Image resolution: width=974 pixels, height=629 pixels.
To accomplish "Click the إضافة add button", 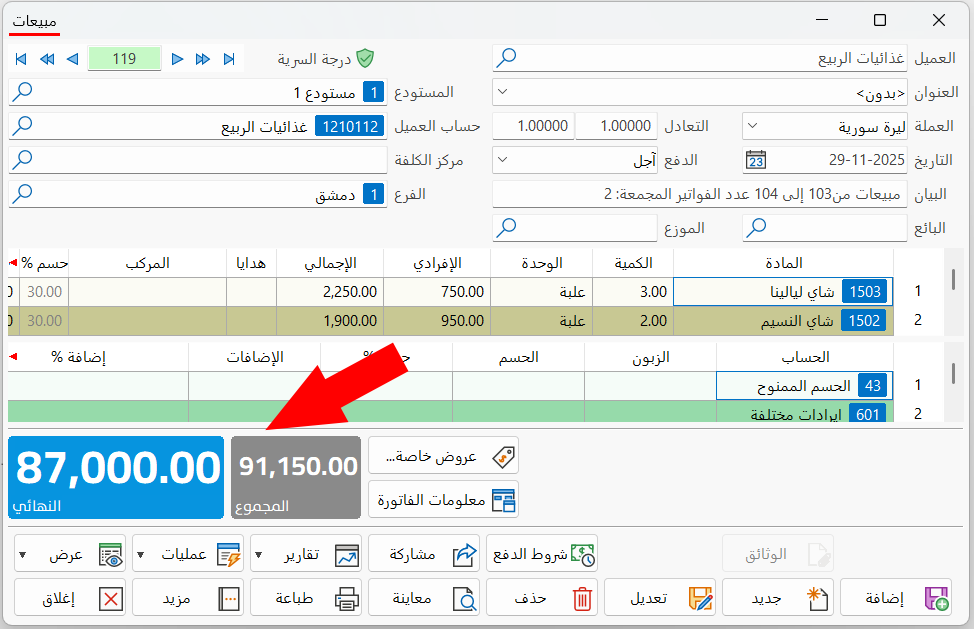I will (x=896, y=598).
